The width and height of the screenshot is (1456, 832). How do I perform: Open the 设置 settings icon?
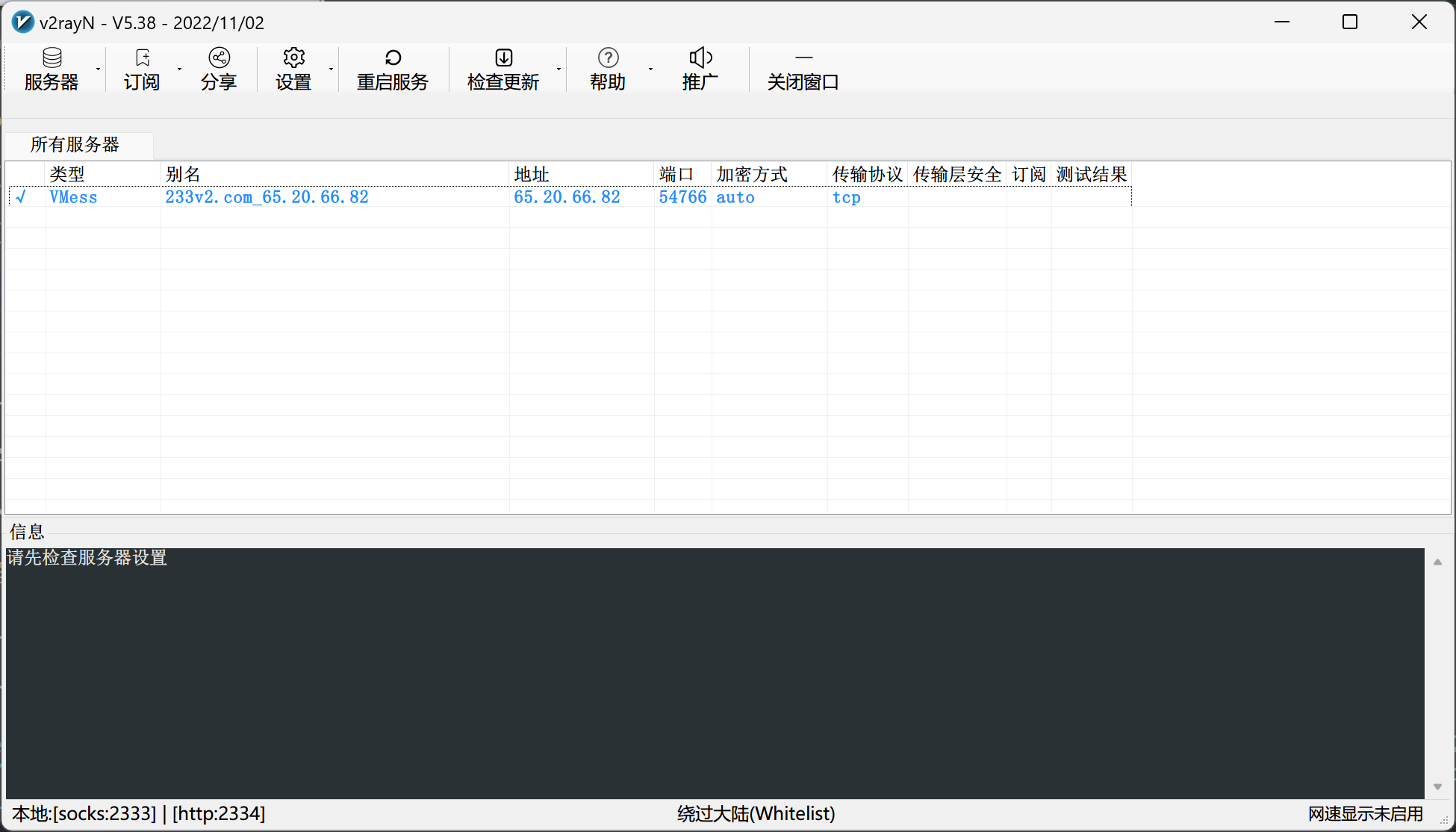pos(294,69)
